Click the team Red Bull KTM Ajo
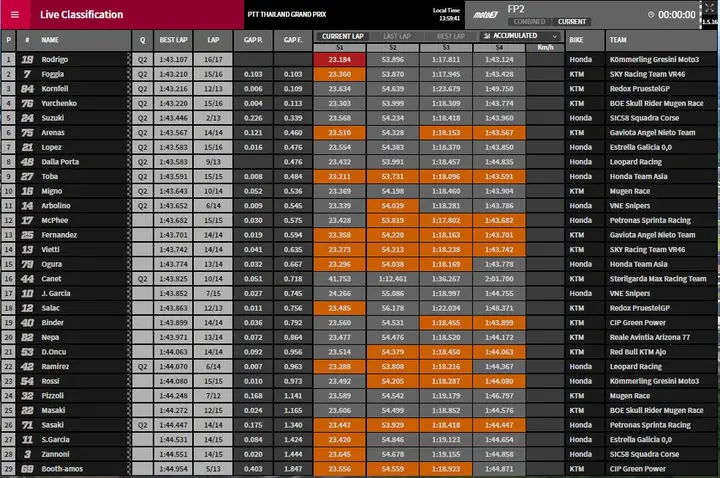The height and width of the screenshot is (478, 720). click(638, 352)
